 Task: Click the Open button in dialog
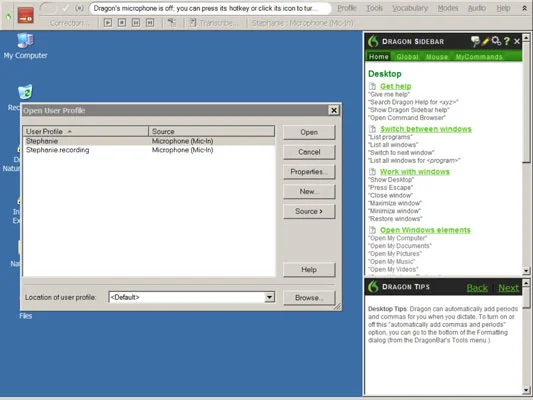click(x=309, y=132)
